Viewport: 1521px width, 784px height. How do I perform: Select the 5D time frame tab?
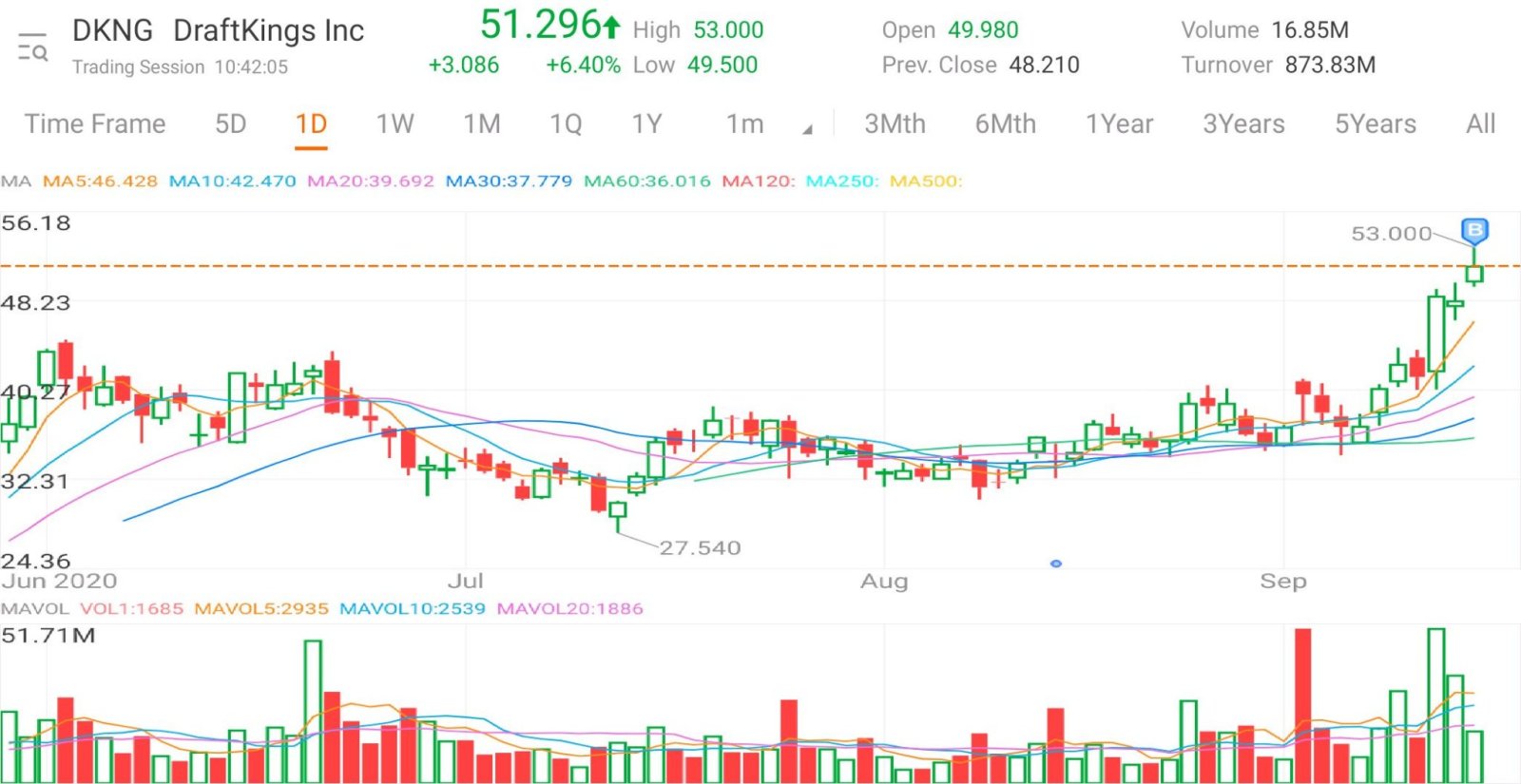point(231,124)
